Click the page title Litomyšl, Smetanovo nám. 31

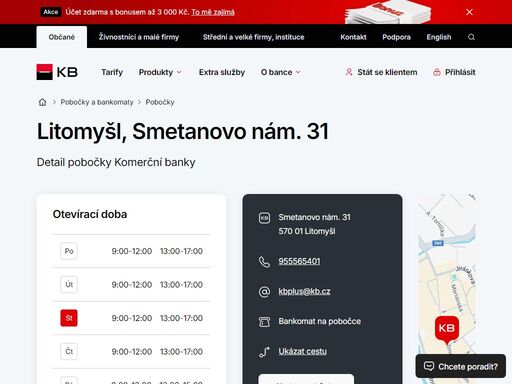click(183, 131)
